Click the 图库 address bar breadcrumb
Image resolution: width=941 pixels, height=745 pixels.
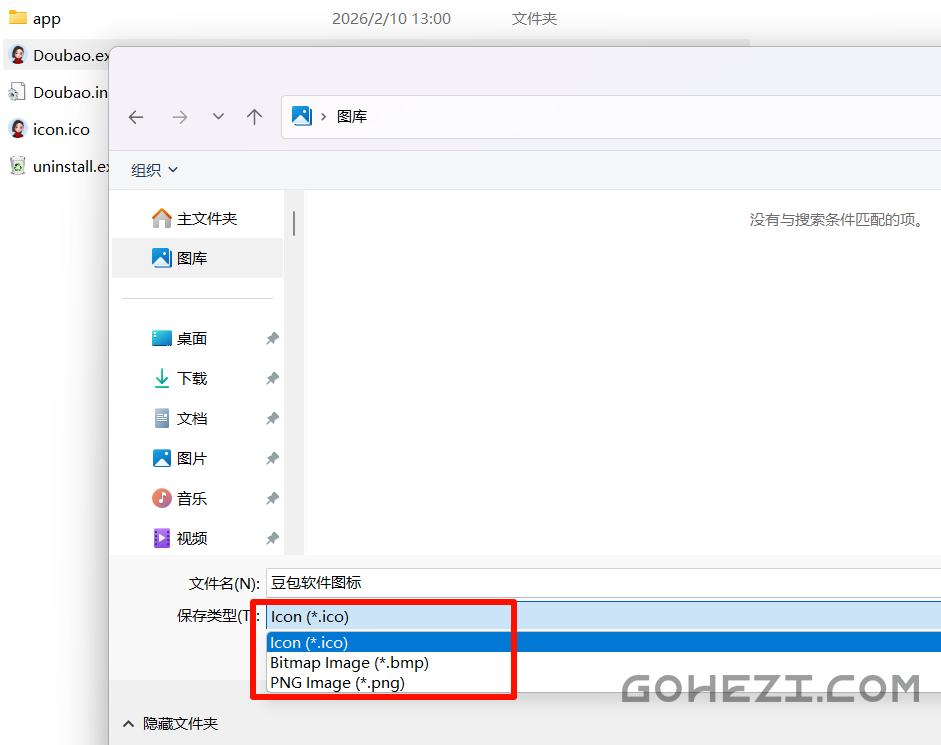(352, 117)
